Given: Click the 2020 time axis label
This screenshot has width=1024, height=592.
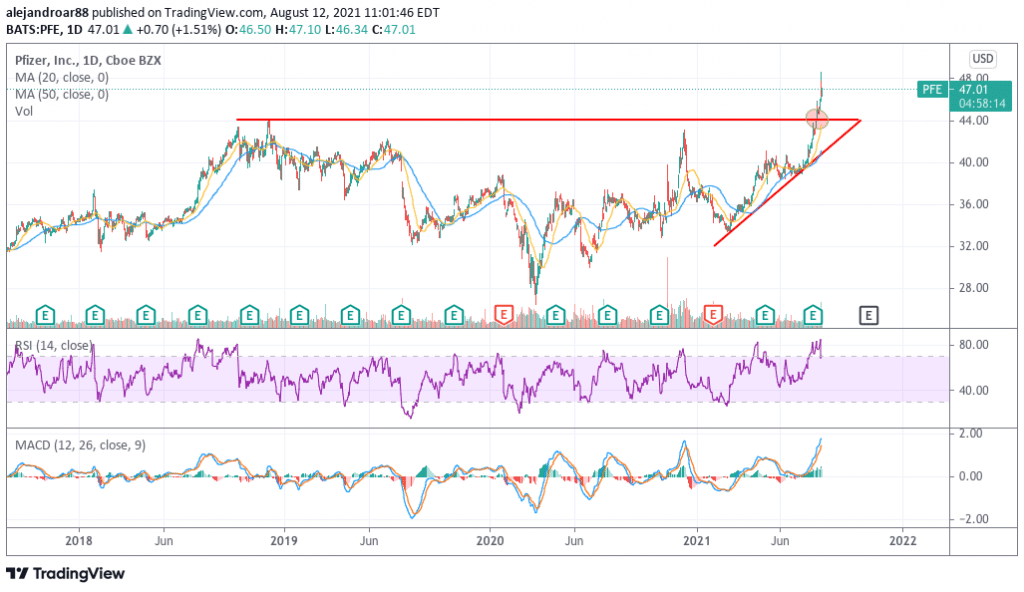Looking at the screenshot, I should point(490,540).
